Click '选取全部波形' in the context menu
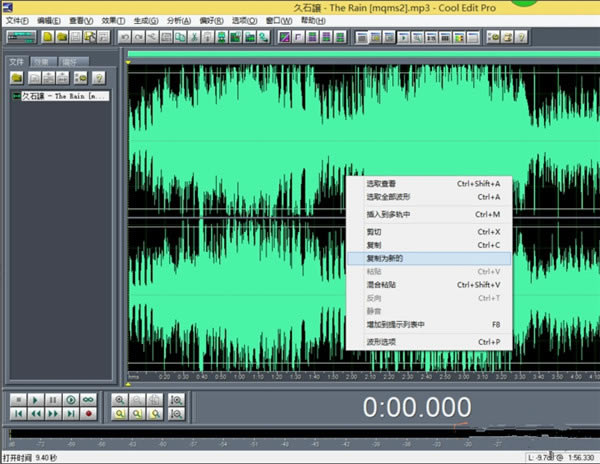Viewport: 600px width, 464px height. [387, 197]
